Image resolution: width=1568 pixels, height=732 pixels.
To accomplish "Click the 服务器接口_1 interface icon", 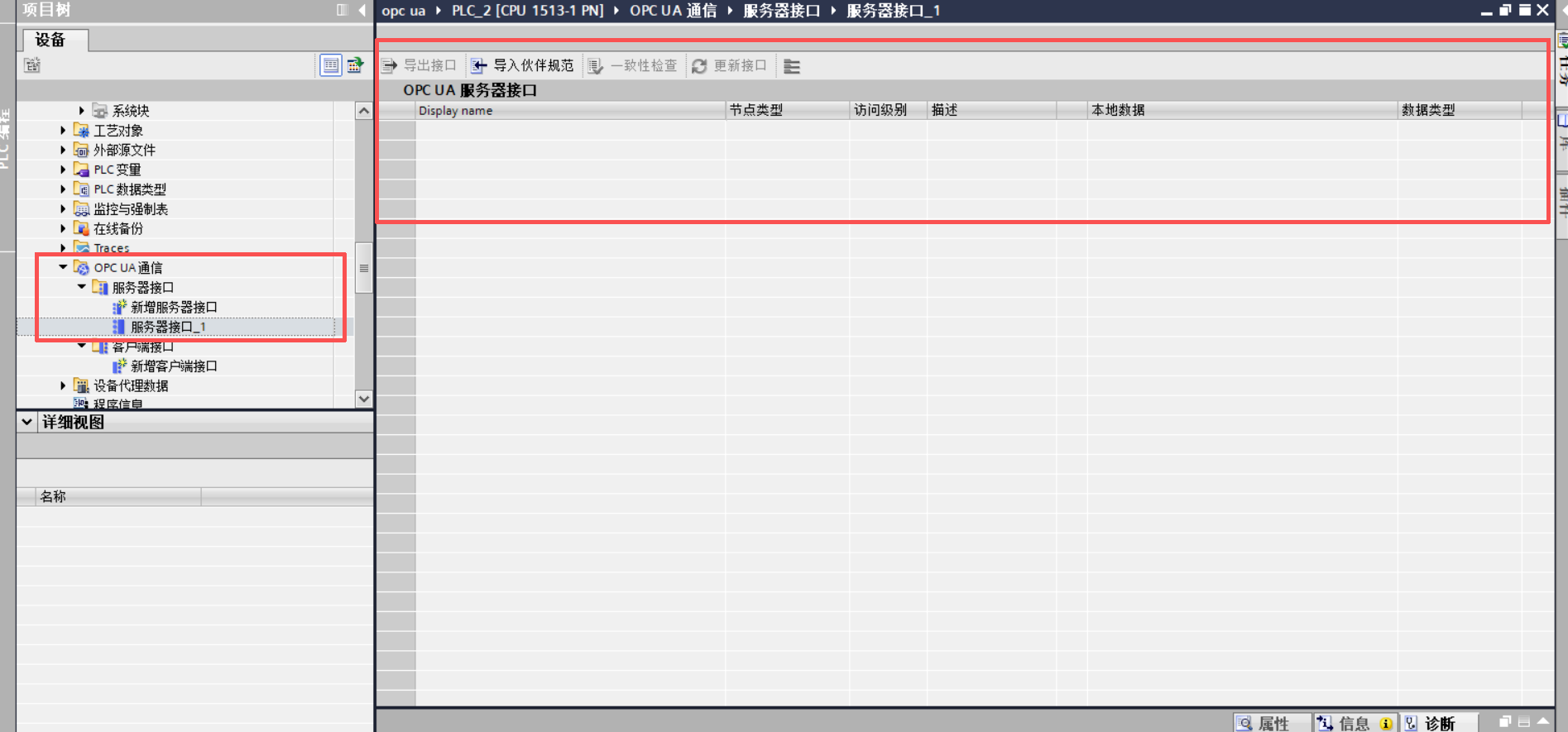I will [x=118, y=327].
